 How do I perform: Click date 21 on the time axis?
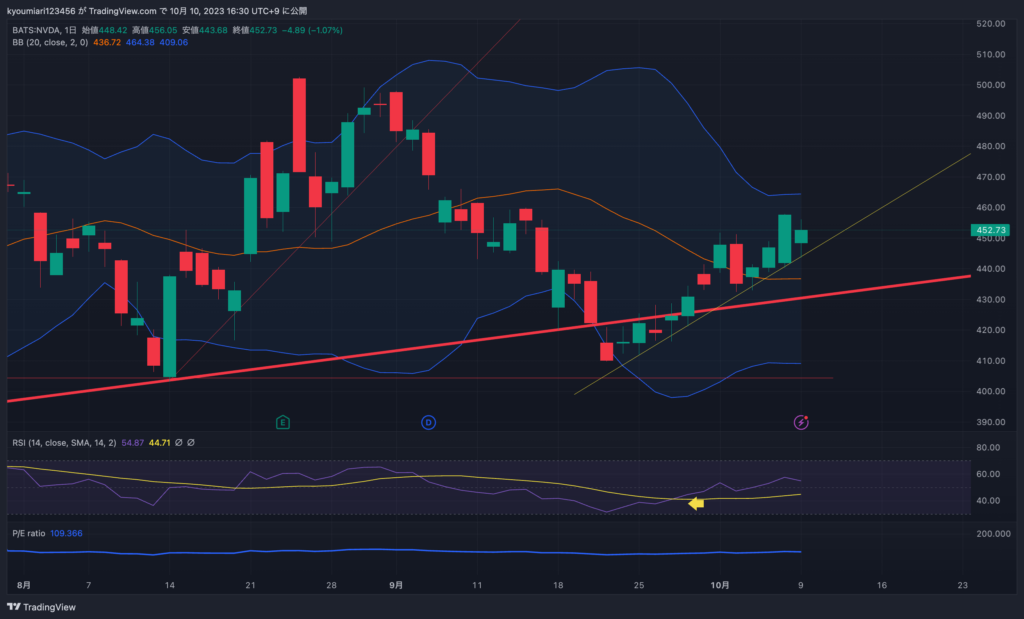pyautogui.click(x=250, y=585)
